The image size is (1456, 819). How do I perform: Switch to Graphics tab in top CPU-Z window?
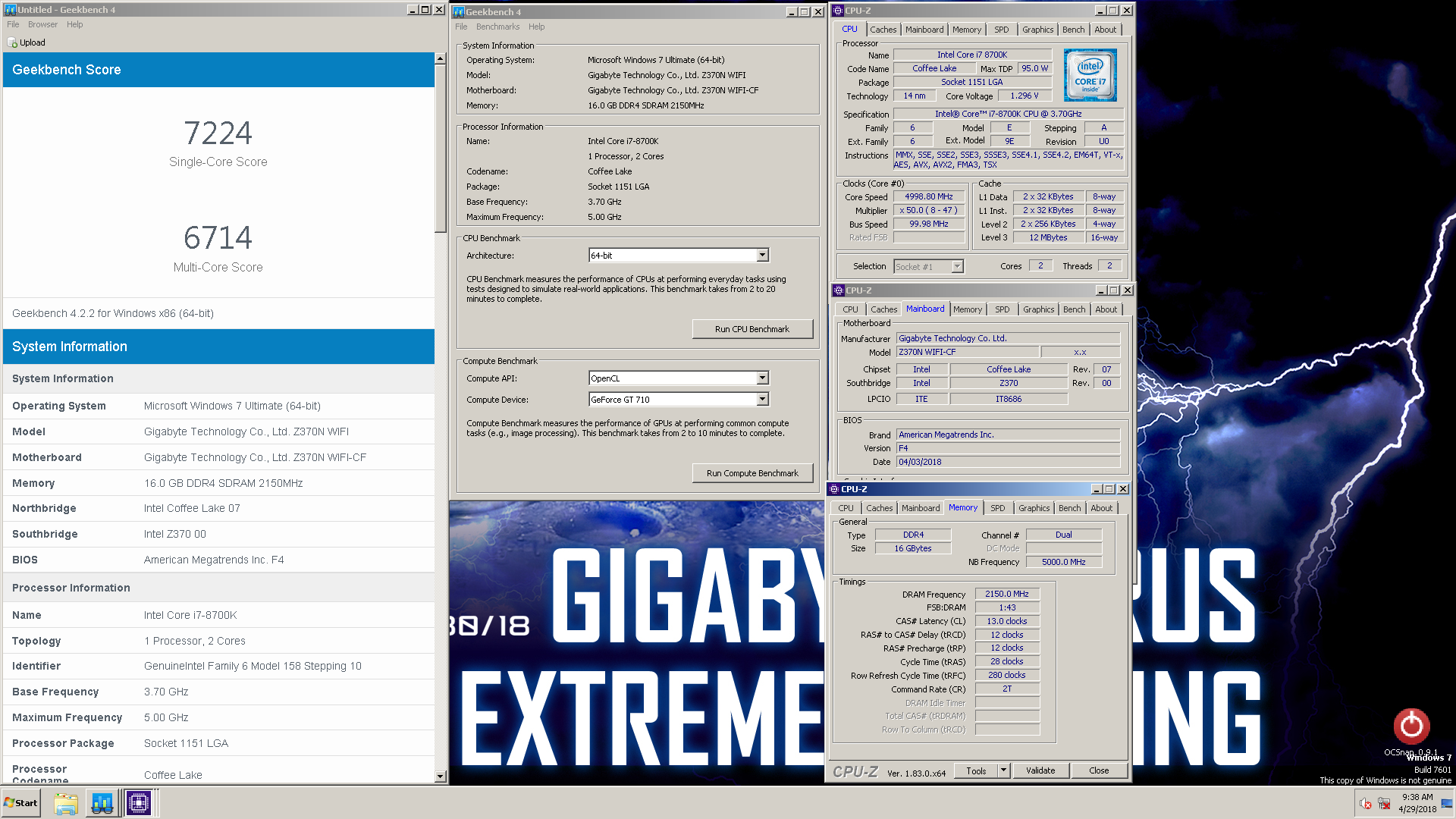coord(1037,30)
